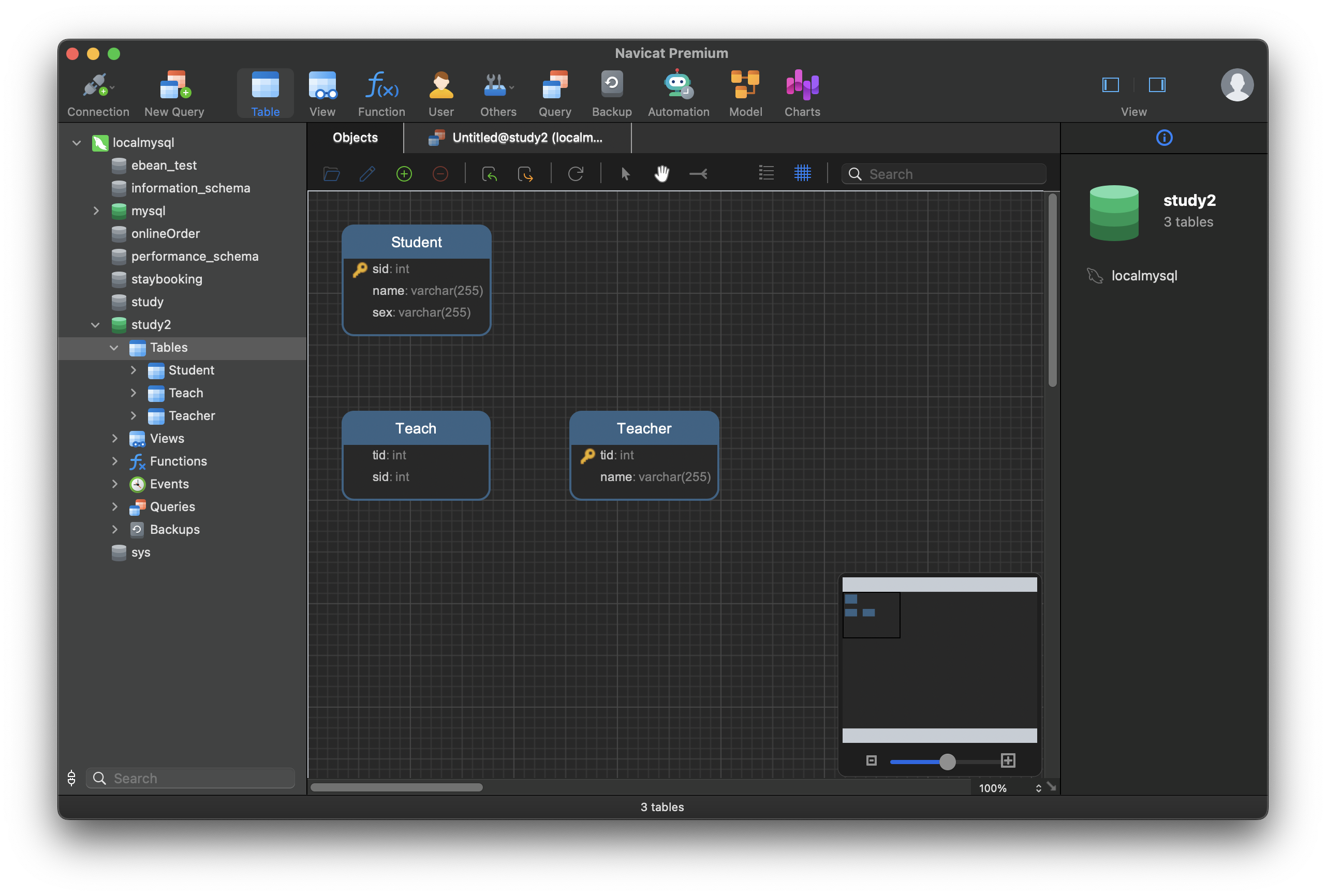The image size is (1326, 896).
Task: Expand the Views node under study2
Action: [114, 437]
